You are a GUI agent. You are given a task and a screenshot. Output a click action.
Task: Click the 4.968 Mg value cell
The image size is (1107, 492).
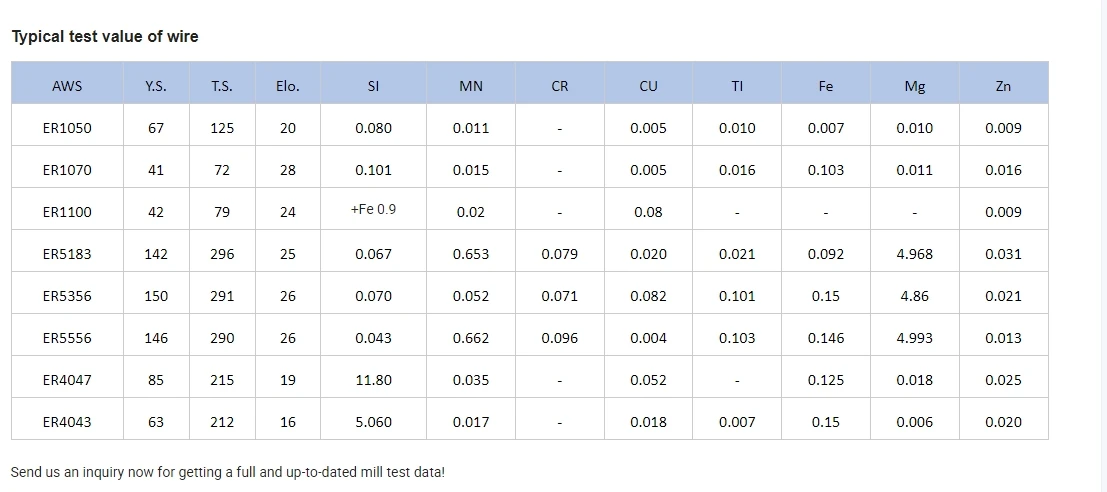pyautogui.click(x=915, y=254)
